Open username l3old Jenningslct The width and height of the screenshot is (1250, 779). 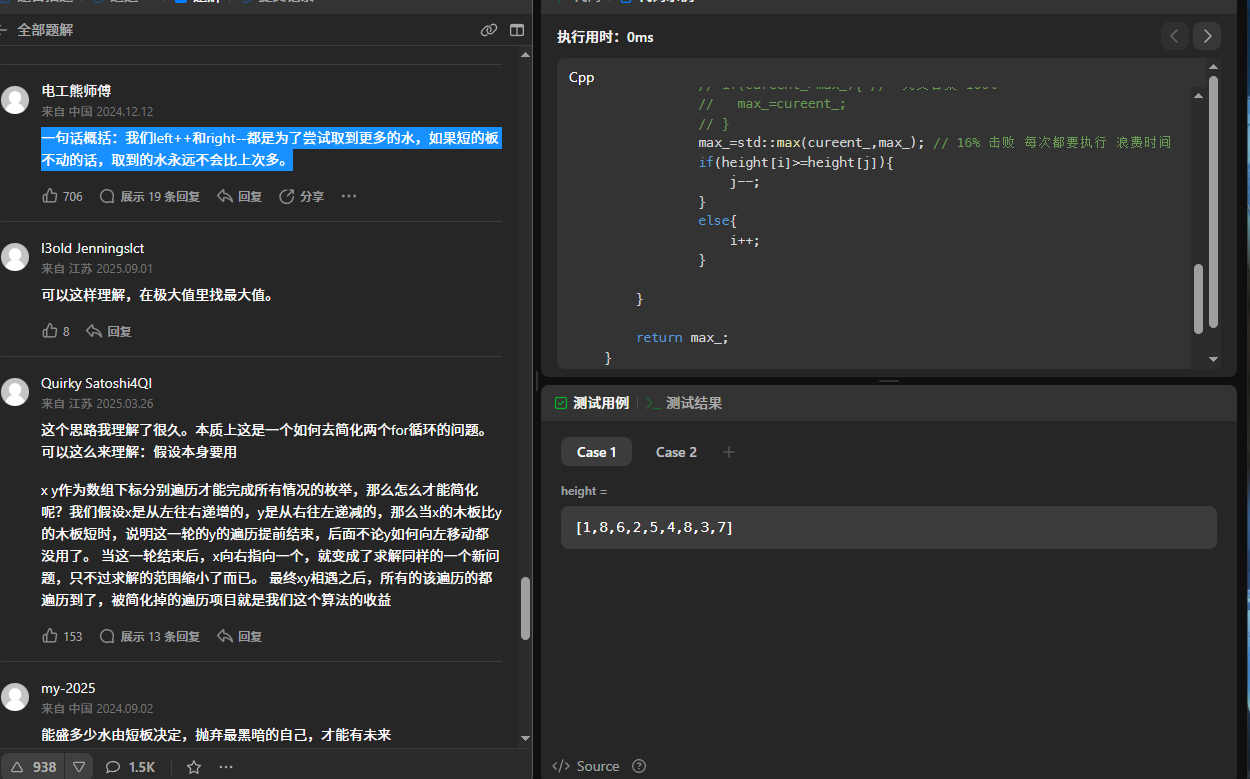pyautogui.click(x=93, y=248)
